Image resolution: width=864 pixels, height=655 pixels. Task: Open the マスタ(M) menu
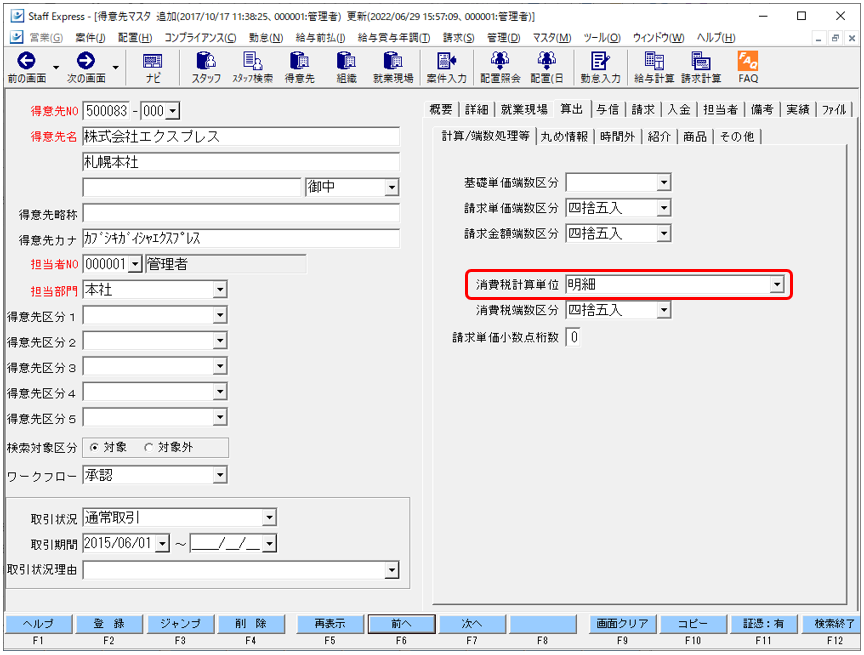(x=552, y=37)
